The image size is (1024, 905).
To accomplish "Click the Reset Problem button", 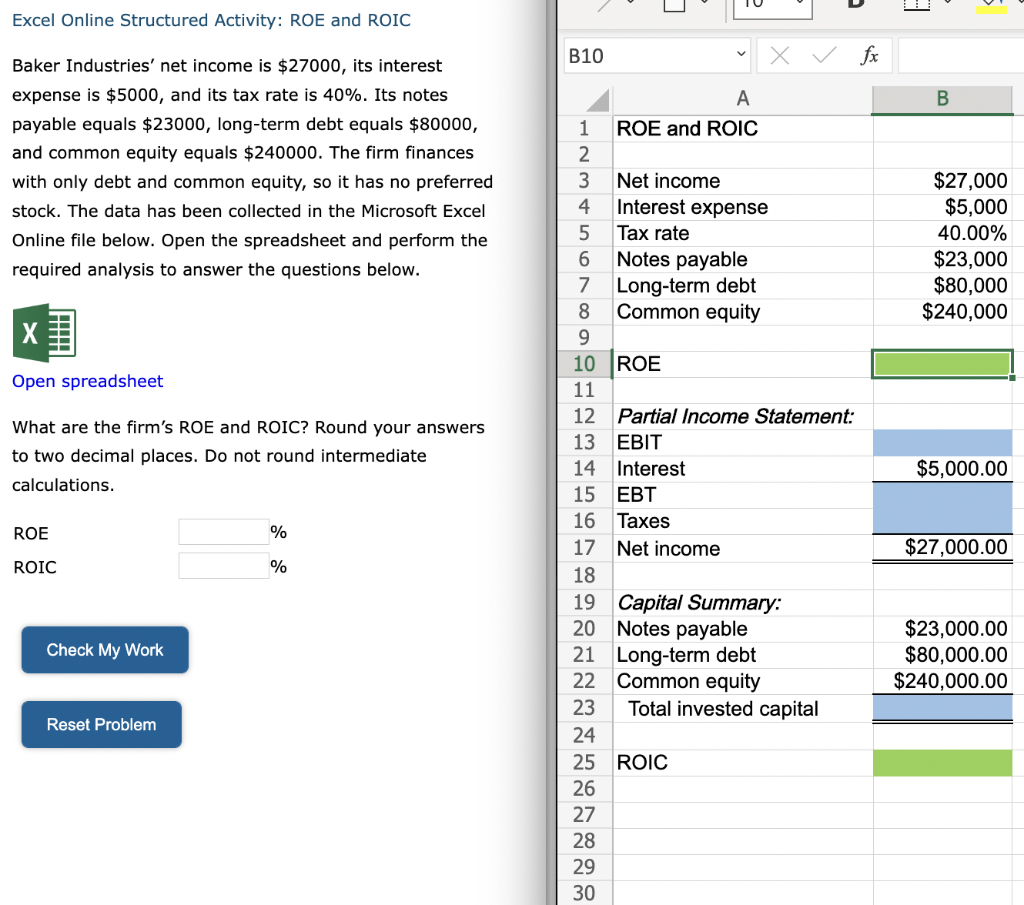I will pyautogui.click(x=101, y=723).
